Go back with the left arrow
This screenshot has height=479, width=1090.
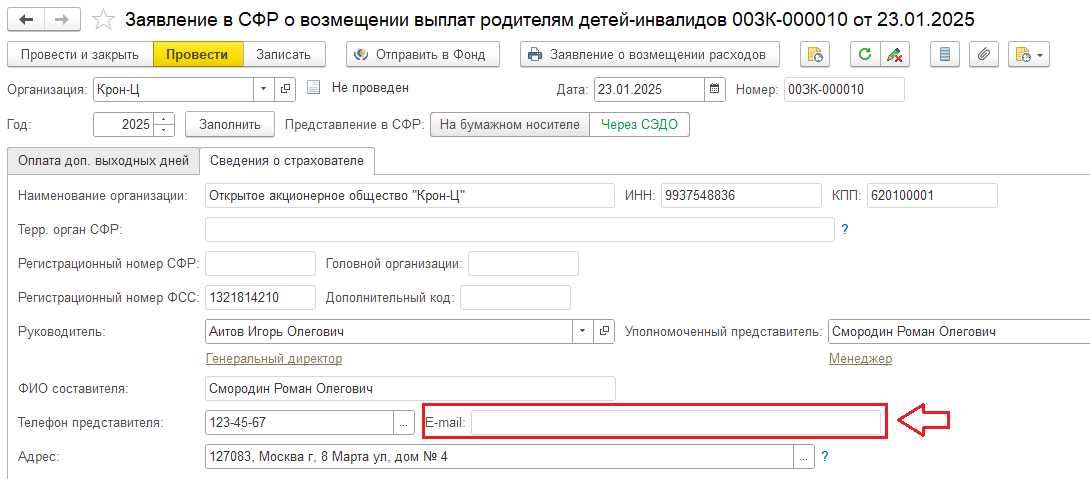coord(28,19)
